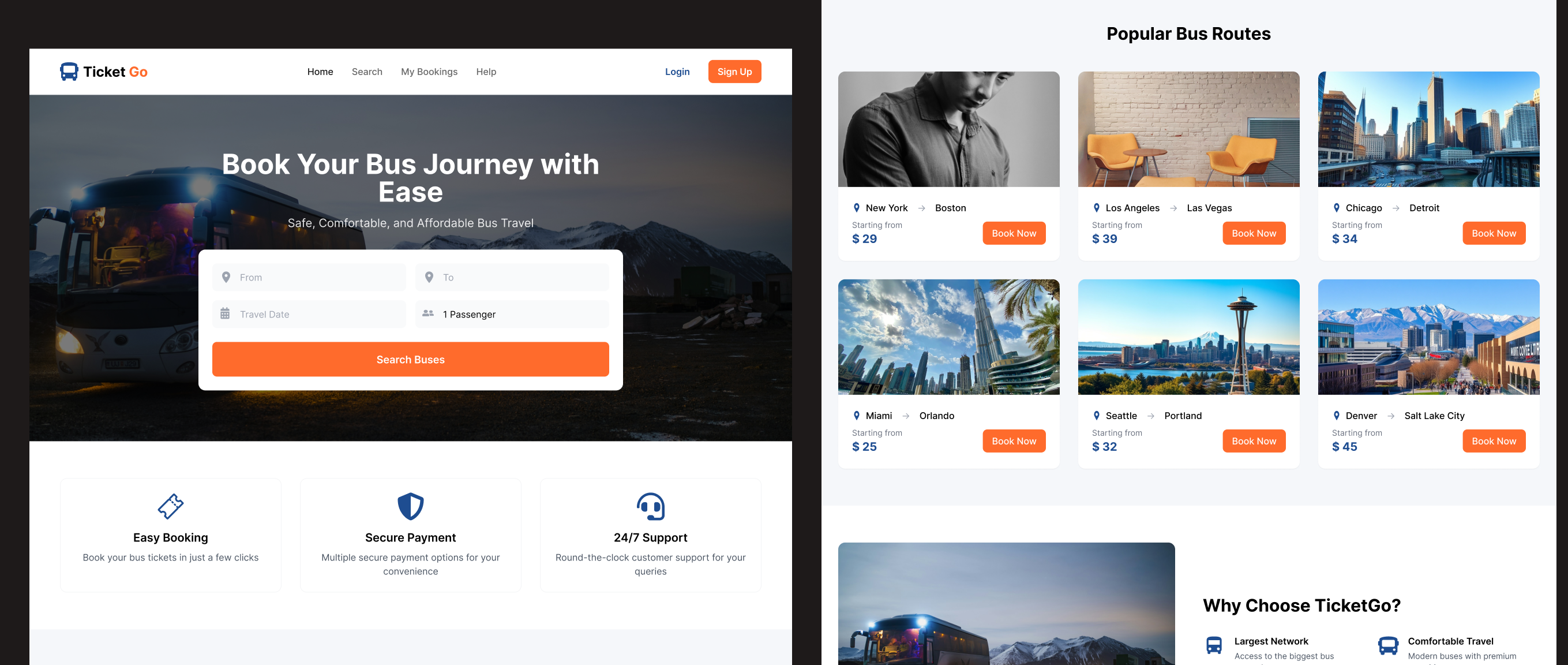
Task: Open the My Bookings menu item
Action: pos(429,72)
